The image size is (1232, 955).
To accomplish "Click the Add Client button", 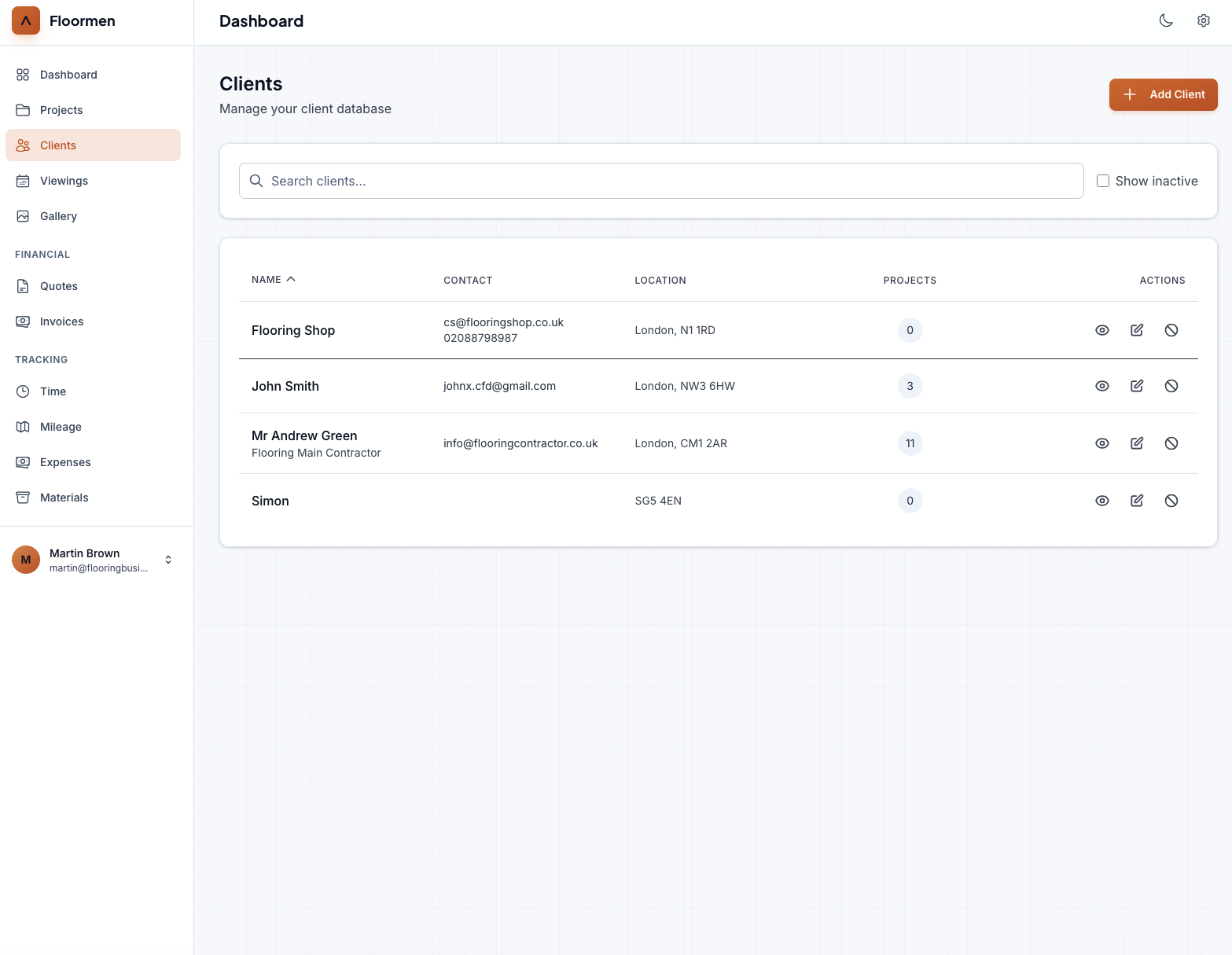I will 1163,94.
